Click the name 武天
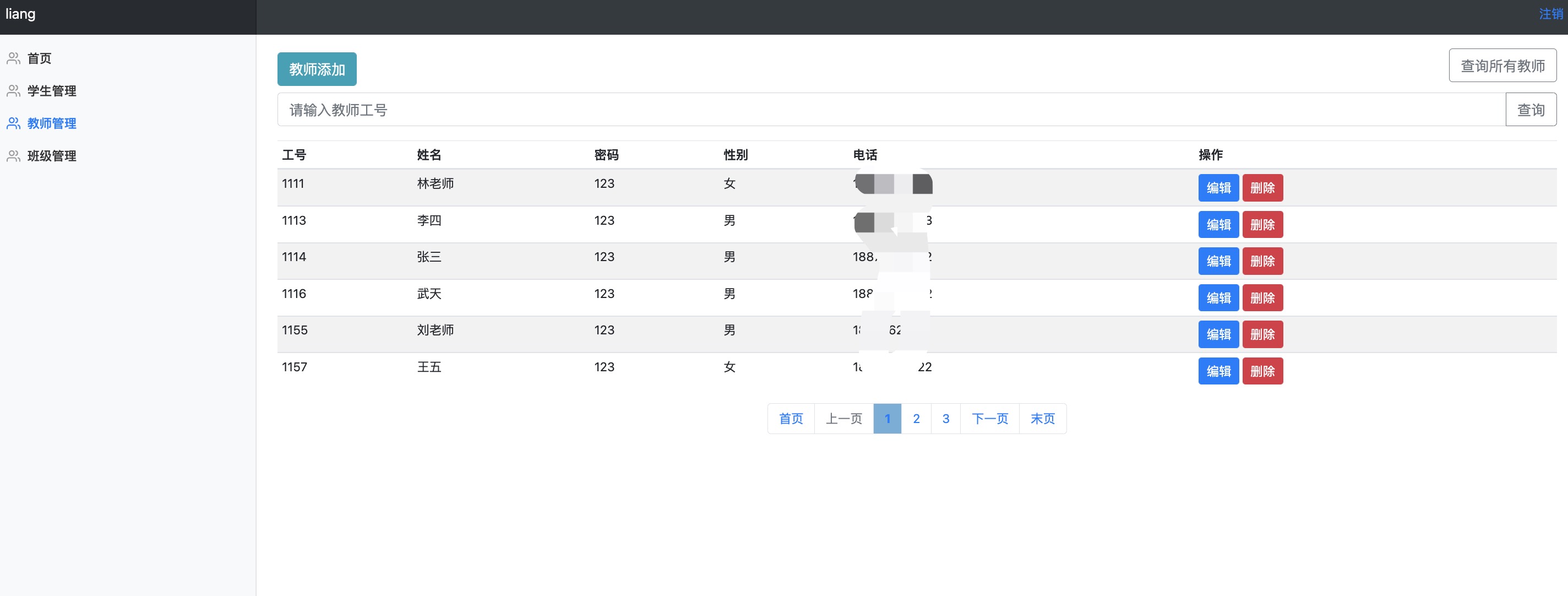This screenshot has width=1568, height=596. tap(429, 294)
